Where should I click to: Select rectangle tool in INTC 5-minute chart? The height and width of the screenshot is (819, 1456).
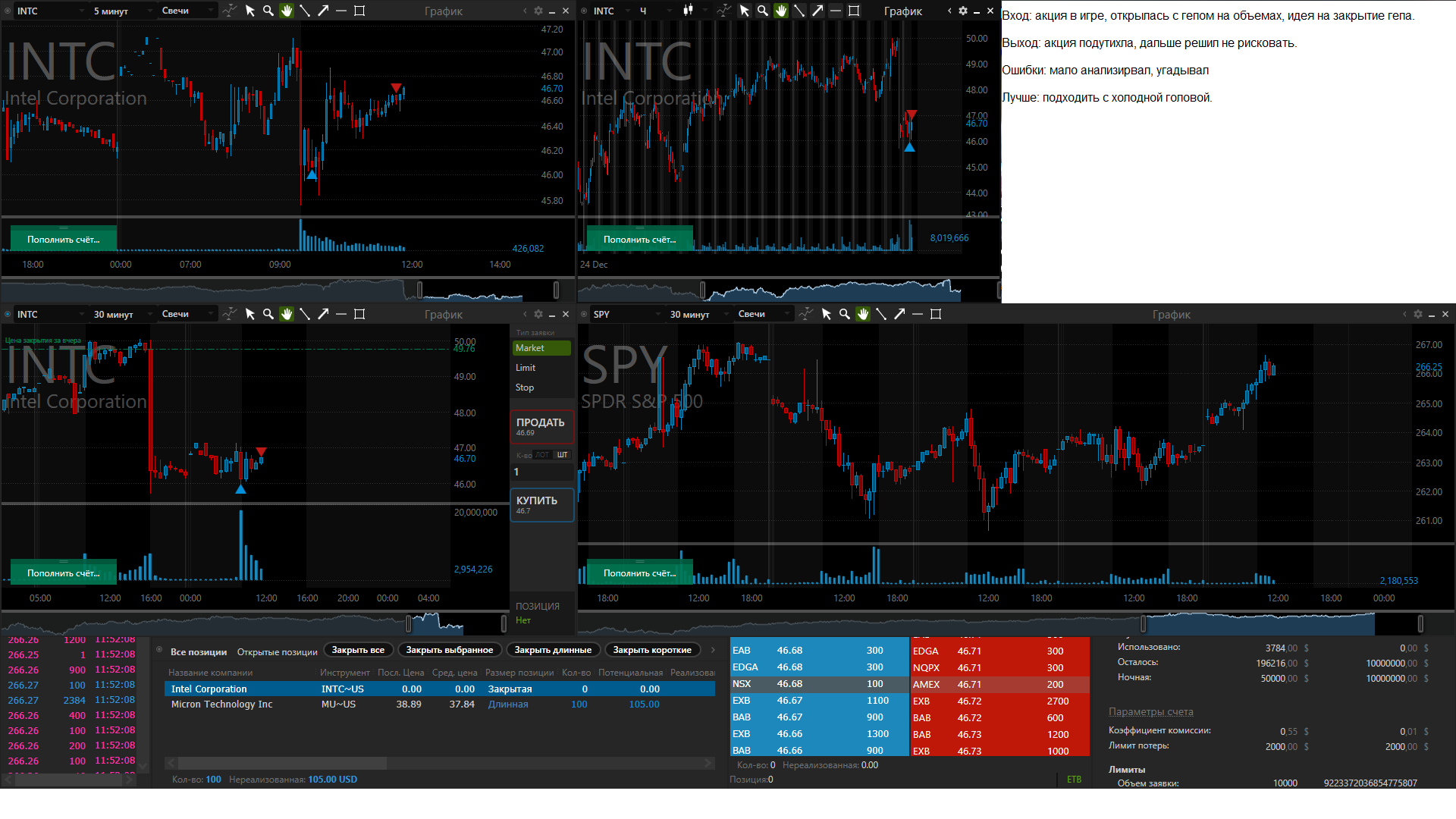(x=359, y=11)
